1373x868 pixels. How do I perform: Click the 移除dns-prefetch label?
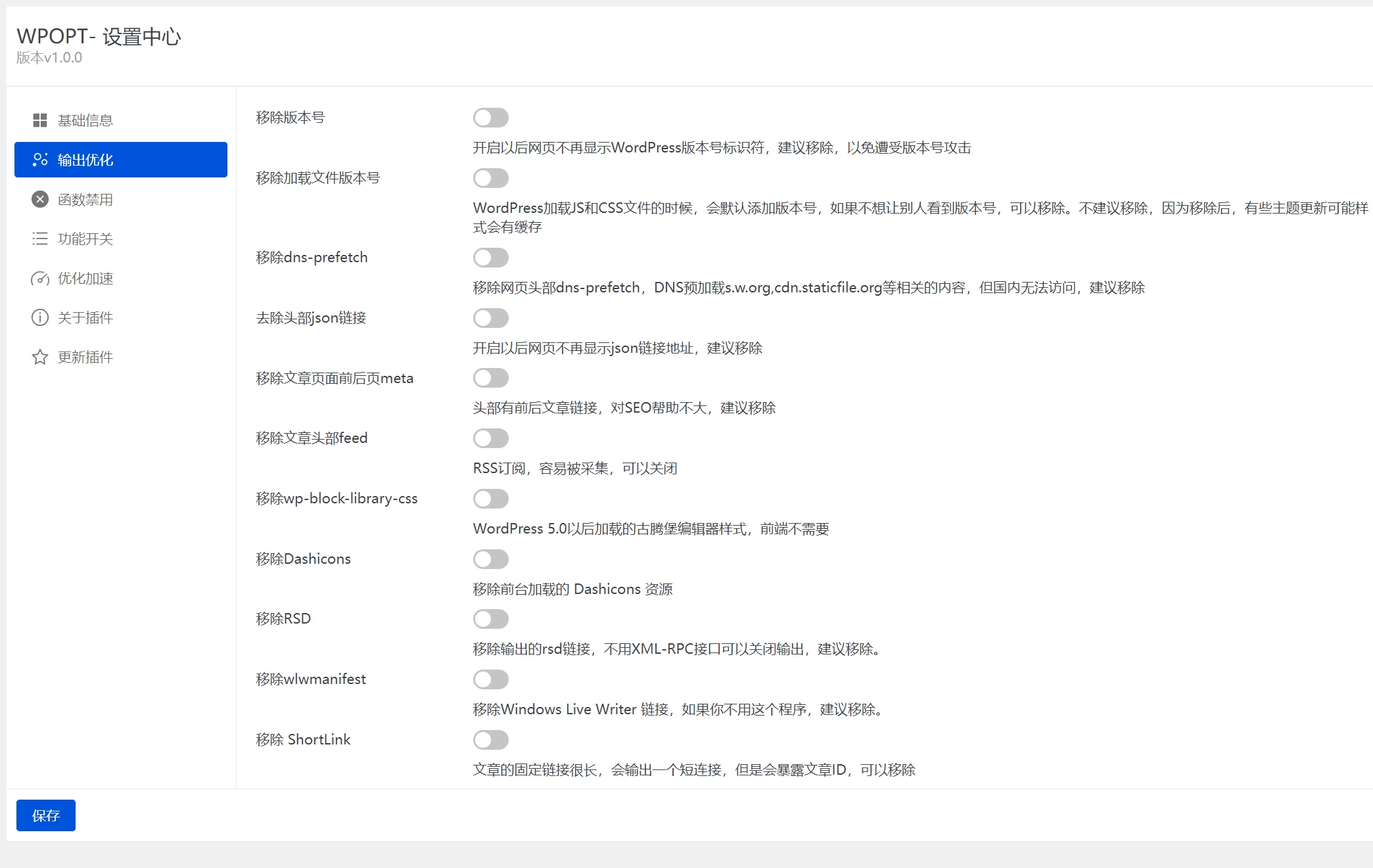[312, 258]
